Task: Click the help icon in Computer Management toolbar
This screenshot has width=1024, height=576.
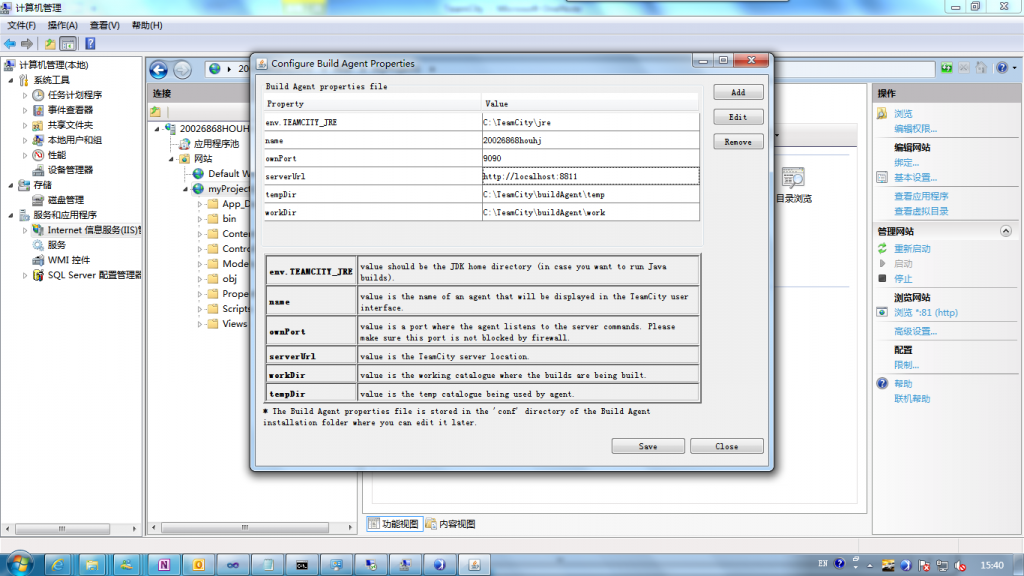Action: click(90, 44)
